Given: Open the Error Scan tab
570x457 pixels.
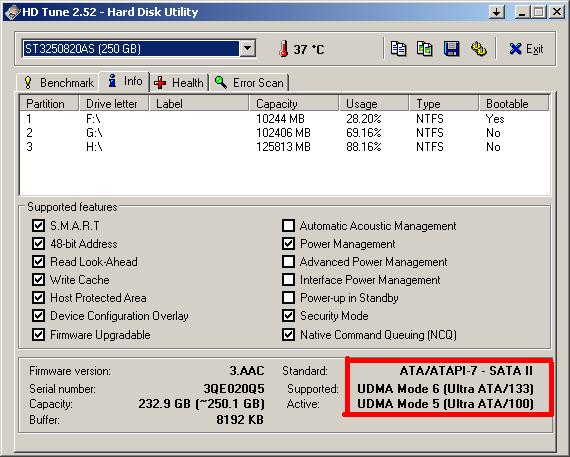Looking at the screenshot, I should 249,83.
